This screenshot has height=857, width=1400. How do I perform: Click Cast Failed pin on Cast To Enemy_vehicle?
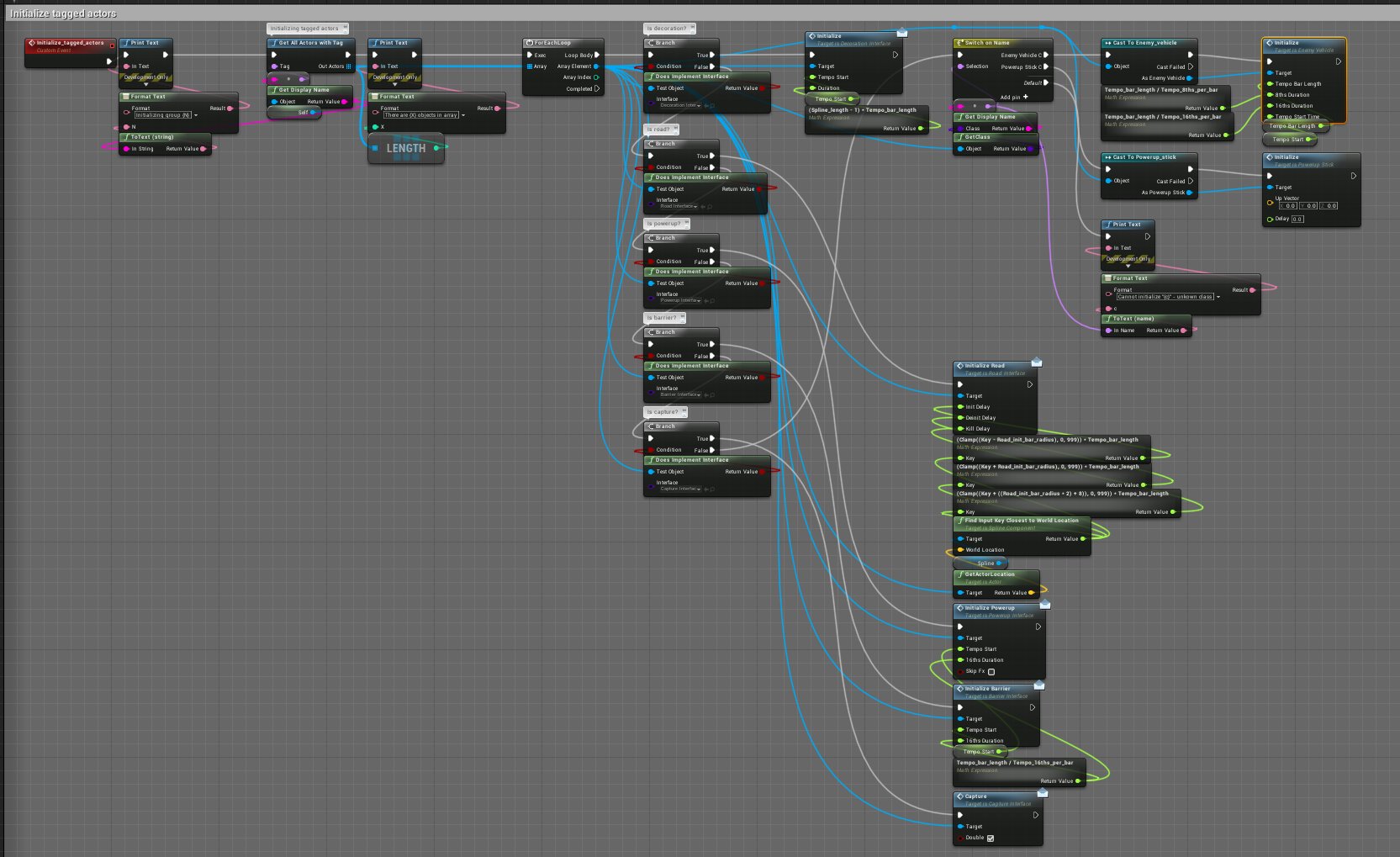pos(1190,66)
